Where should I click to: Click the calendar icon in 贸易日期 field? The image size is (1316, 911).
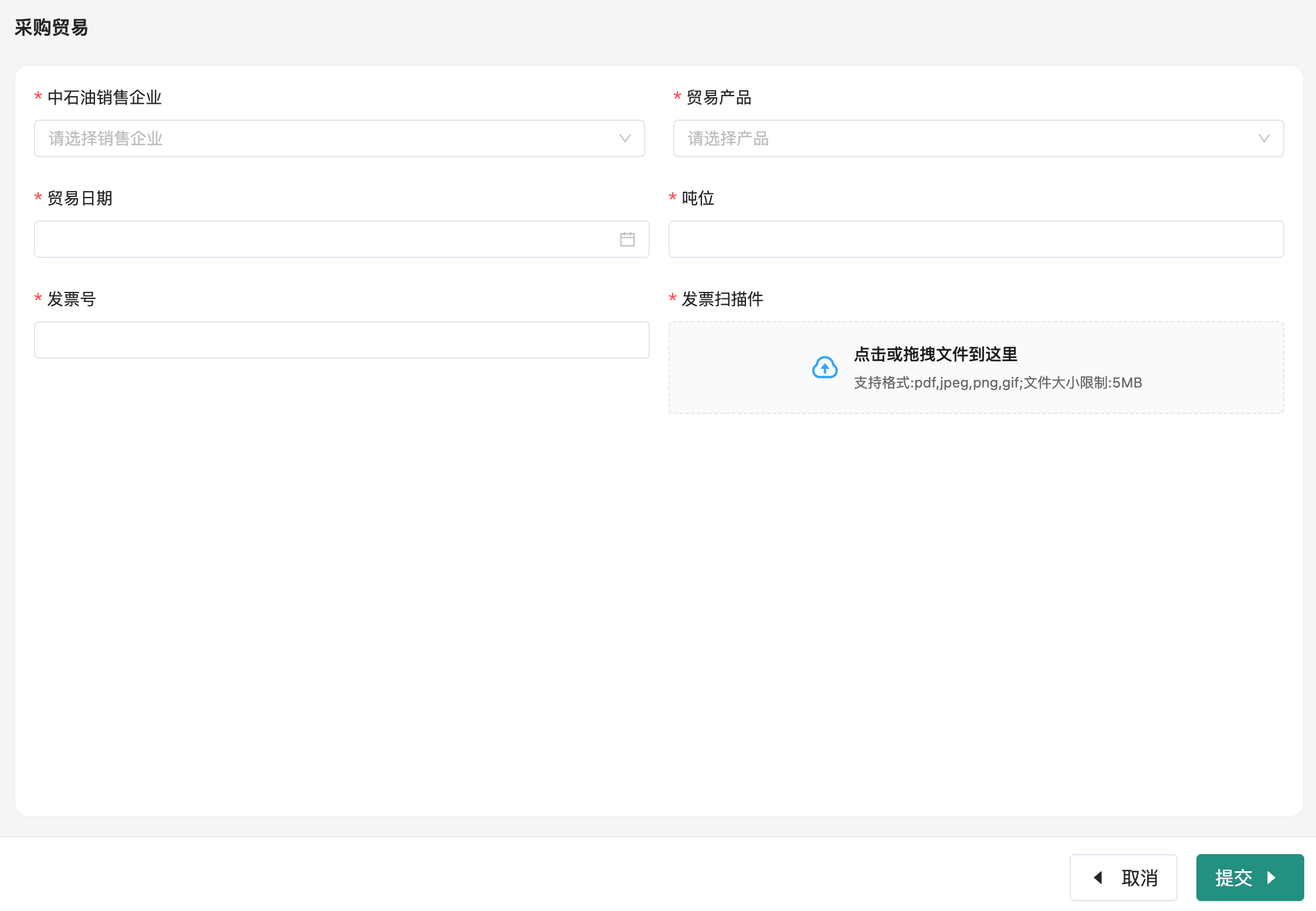click(x=627, y=239)
